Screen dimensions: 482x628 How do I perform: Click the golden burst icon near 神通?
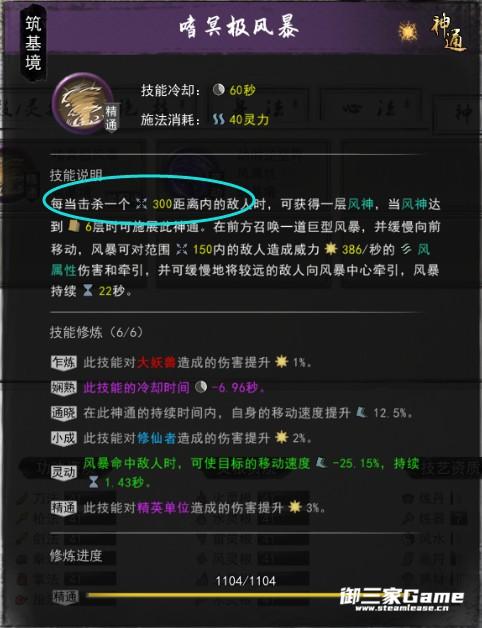407,32
